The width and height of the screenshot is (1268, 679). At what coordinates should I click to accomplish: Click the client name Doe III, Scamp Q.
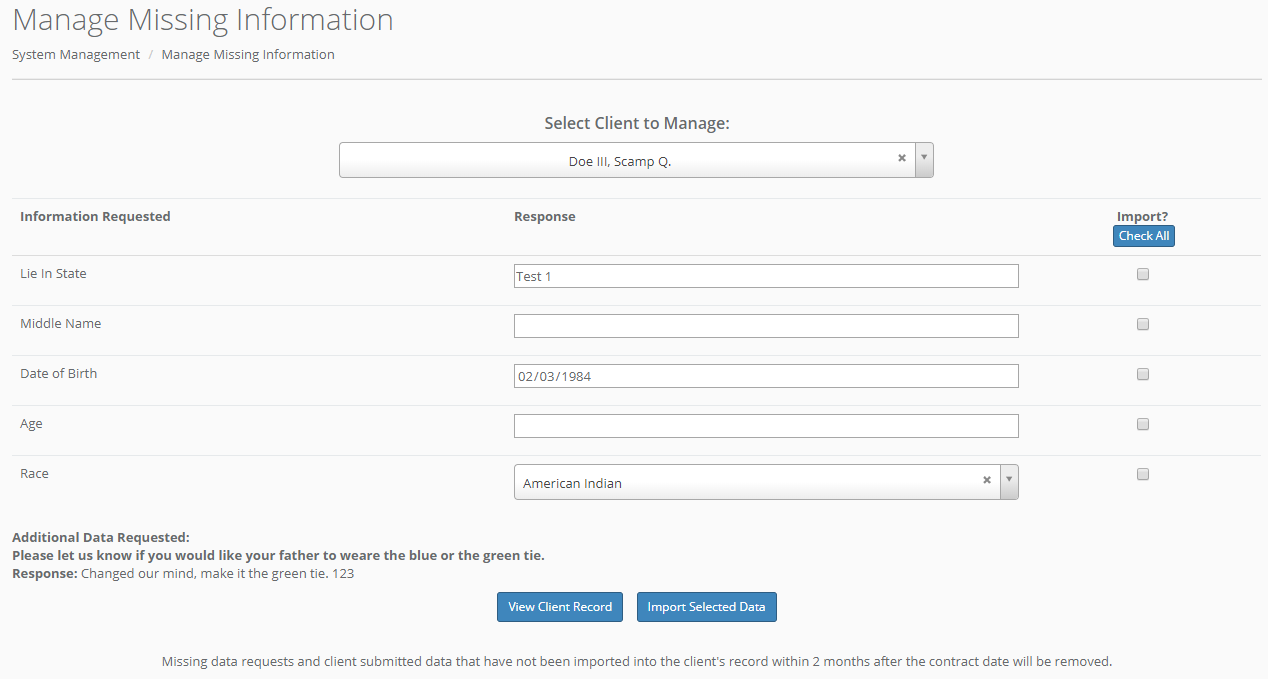(620, 161)
